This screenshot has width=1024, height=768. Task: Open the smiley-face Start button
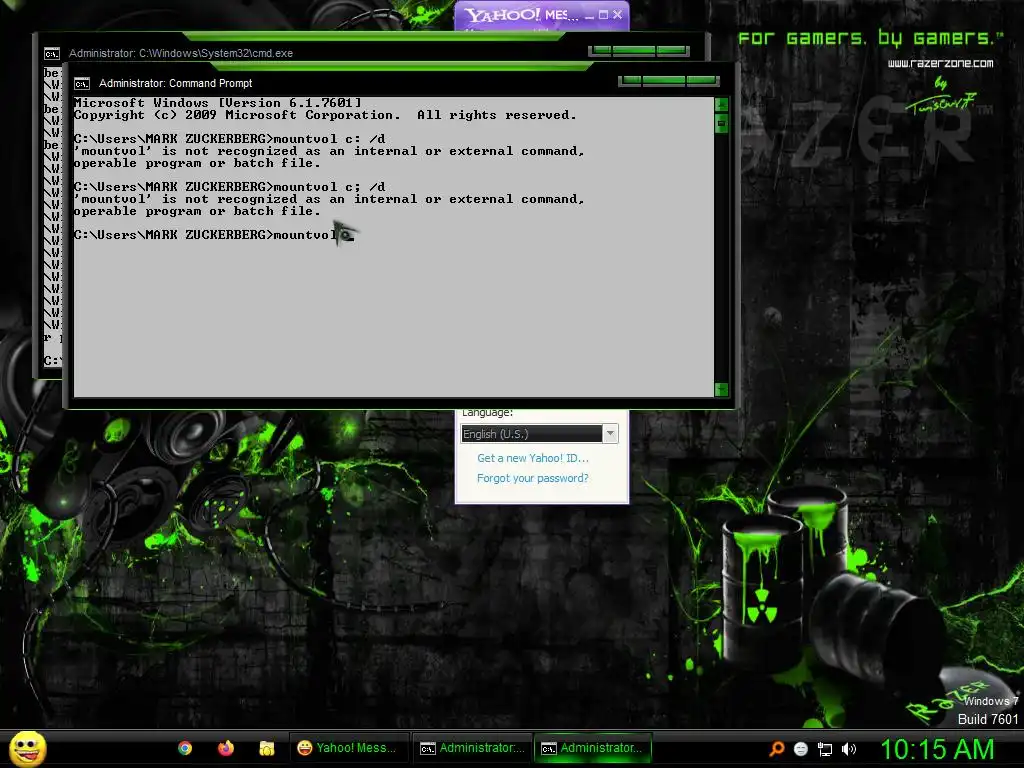coord(27,748)
